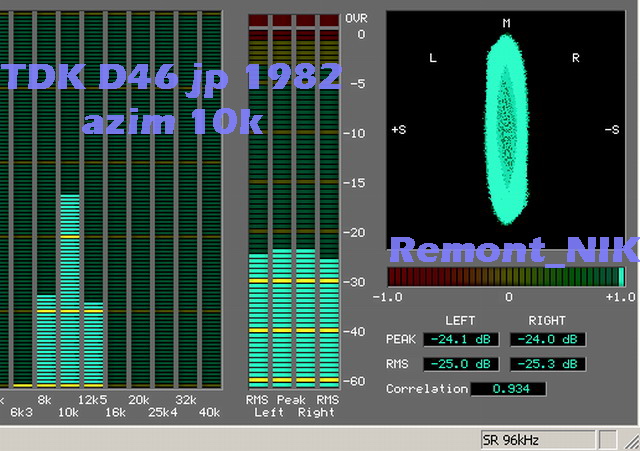Click the 12k5 spectrum band bar

click(x=93, y=343)
